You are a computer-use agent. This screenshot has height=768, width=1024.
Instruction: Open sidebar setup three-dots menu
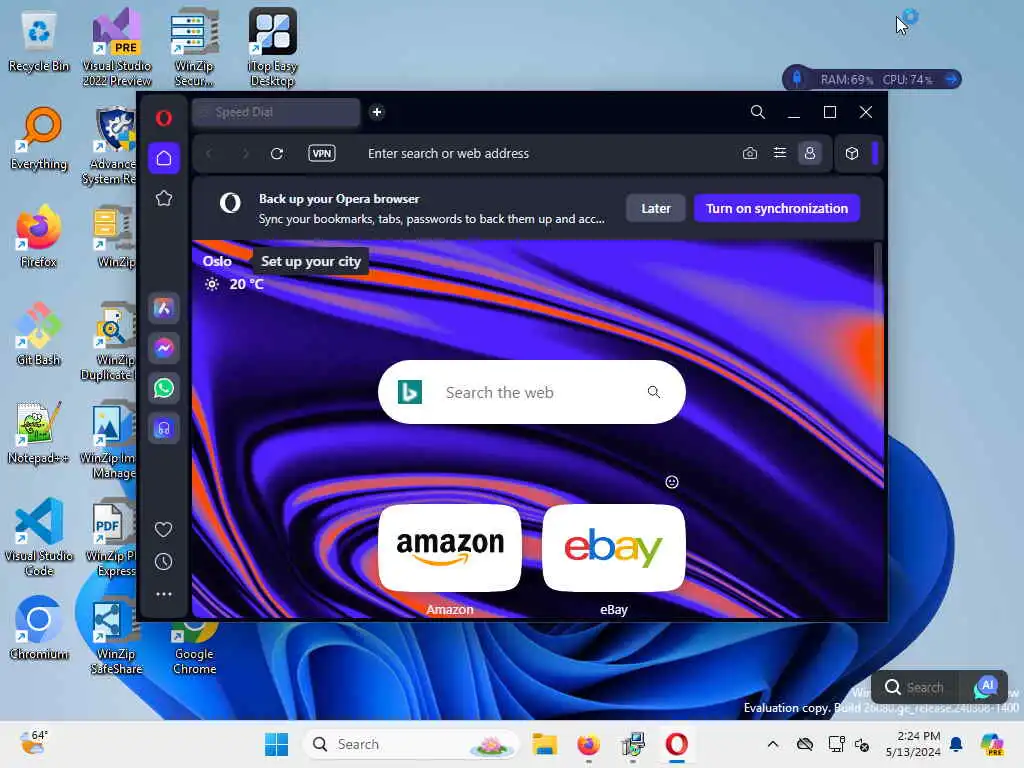[163, 594]
